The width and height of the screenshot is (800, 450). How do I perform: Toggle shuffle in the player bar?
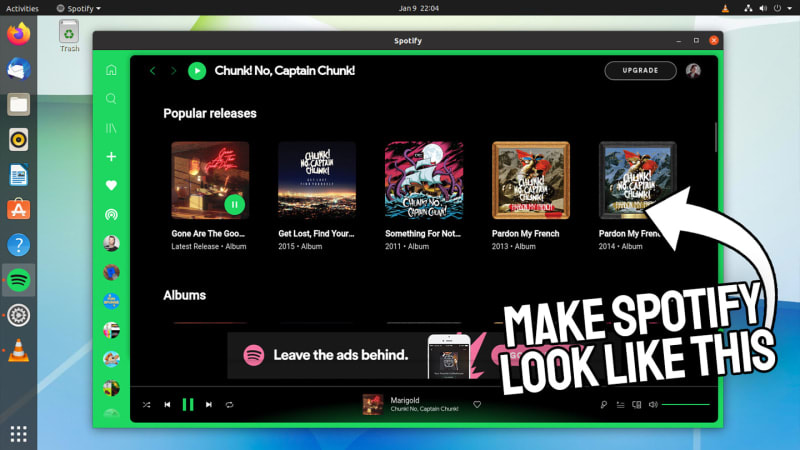[146, 405]
